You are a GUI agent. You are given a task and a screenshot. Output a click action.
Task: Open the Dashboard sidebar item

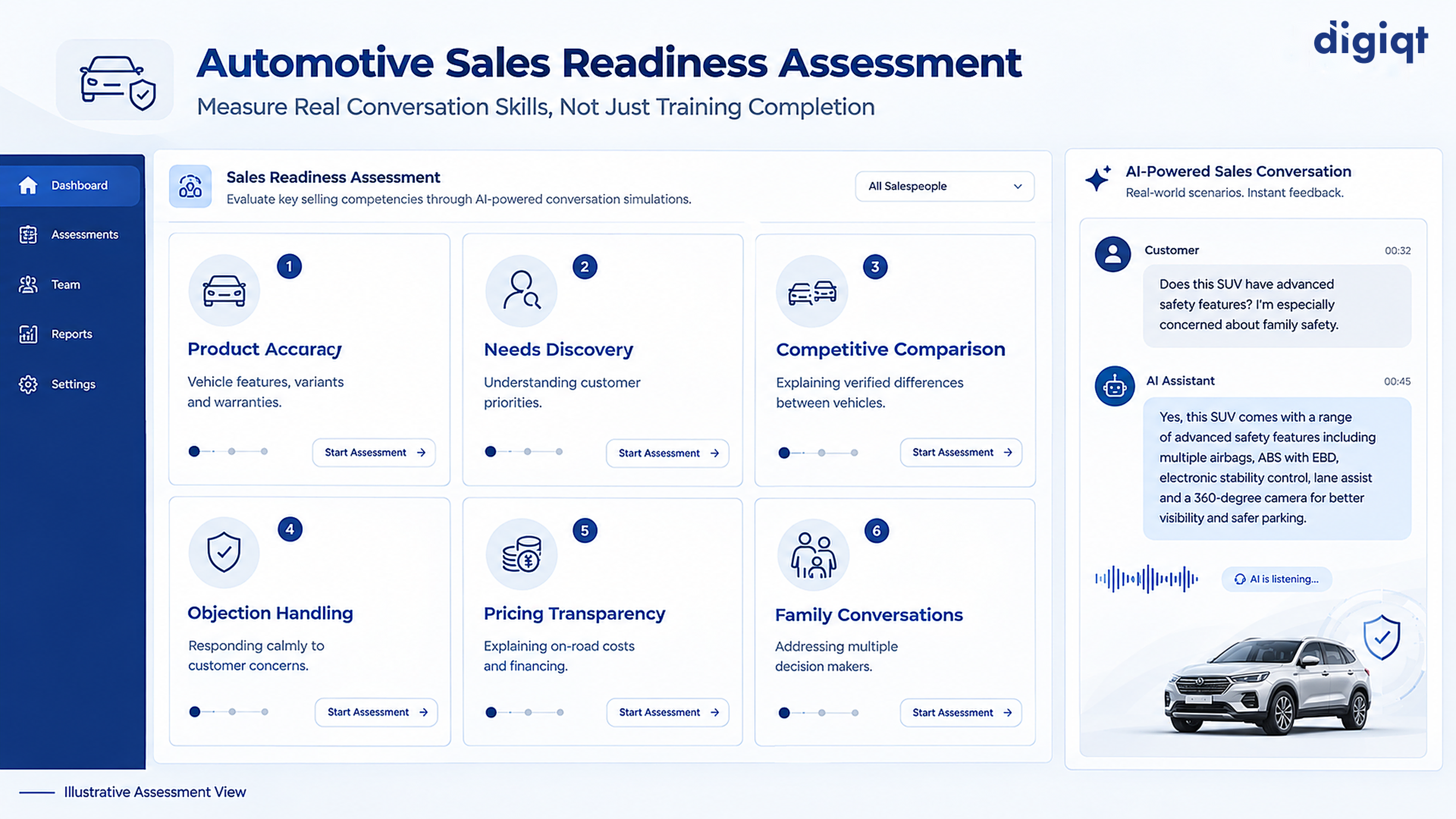70,185
